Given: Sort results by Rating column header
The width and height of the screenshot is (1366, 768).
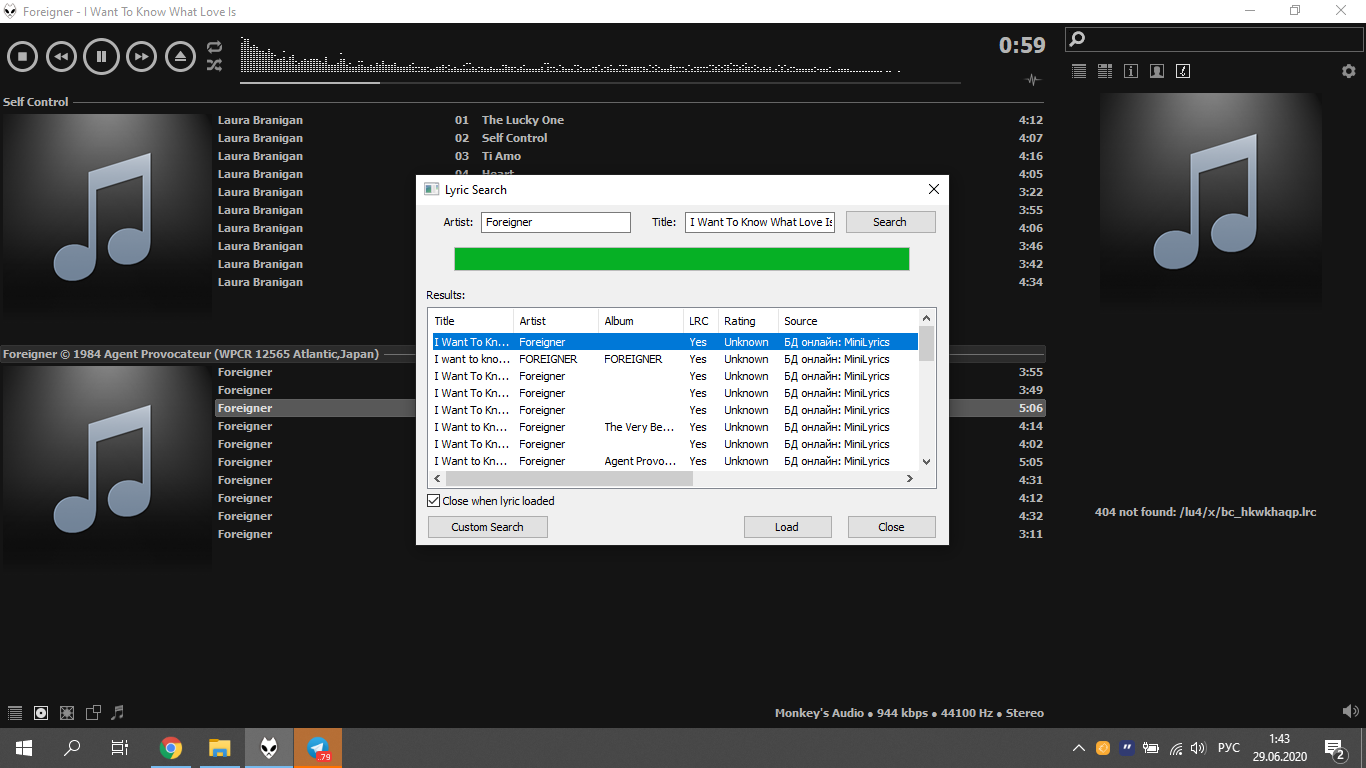Looking at the screenshot, I should pos(748,321).
